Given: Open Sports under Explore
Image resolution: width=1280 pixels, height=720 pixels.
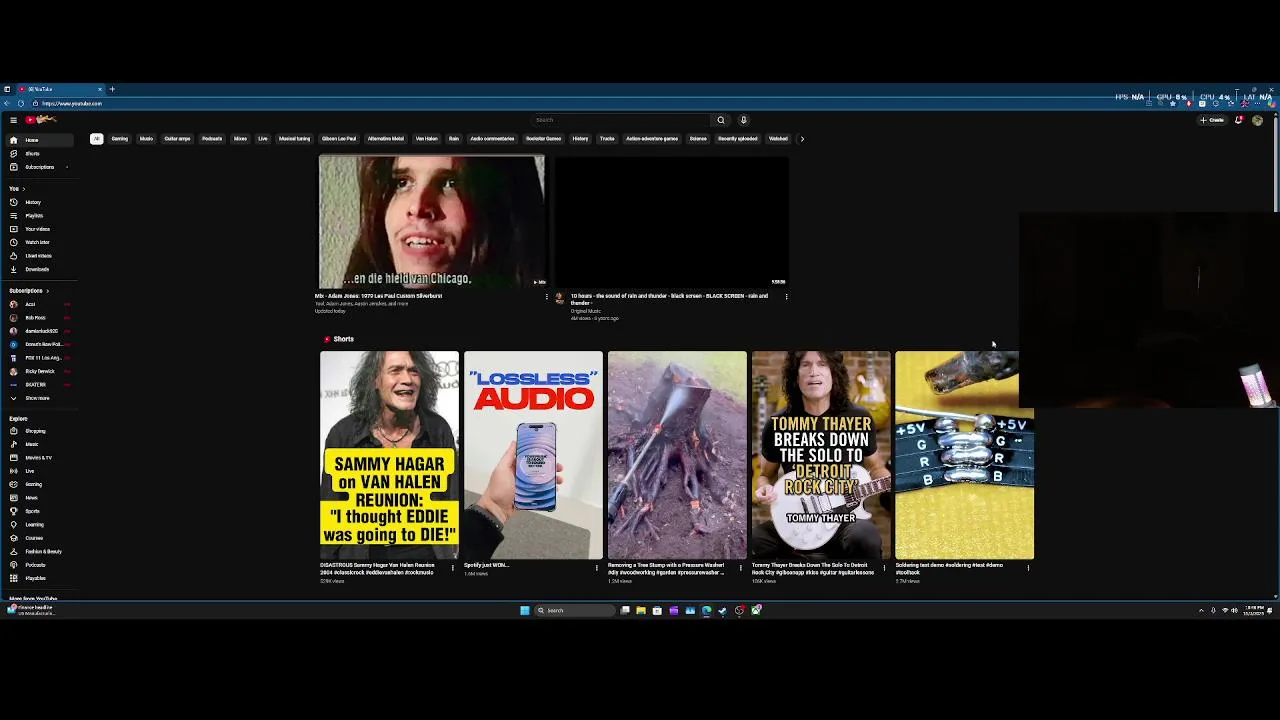Looking at the screenshot, I should tap(40, 511).
